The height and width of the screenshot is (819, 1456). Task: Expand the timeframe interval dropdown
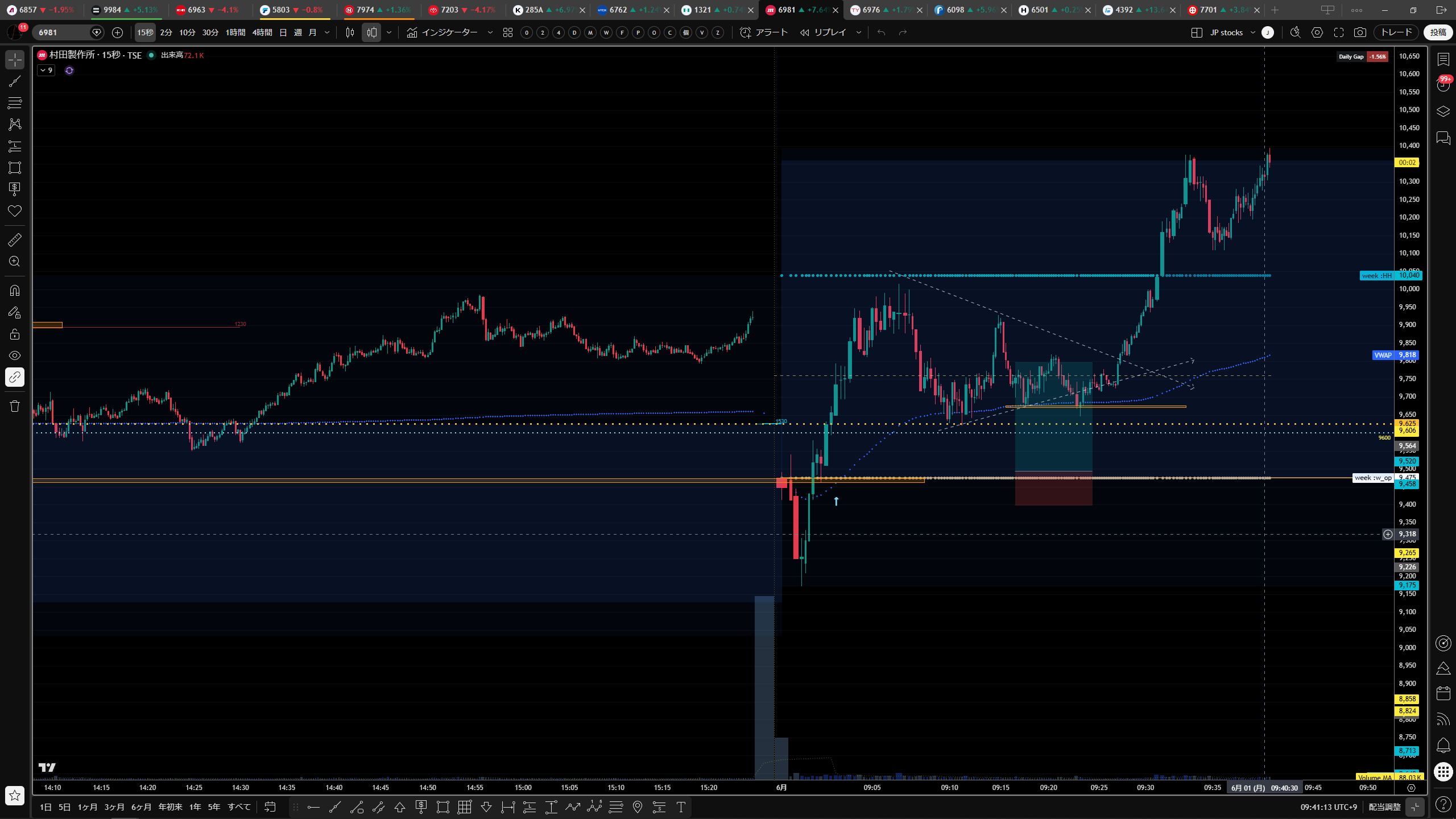click(327, 32)
